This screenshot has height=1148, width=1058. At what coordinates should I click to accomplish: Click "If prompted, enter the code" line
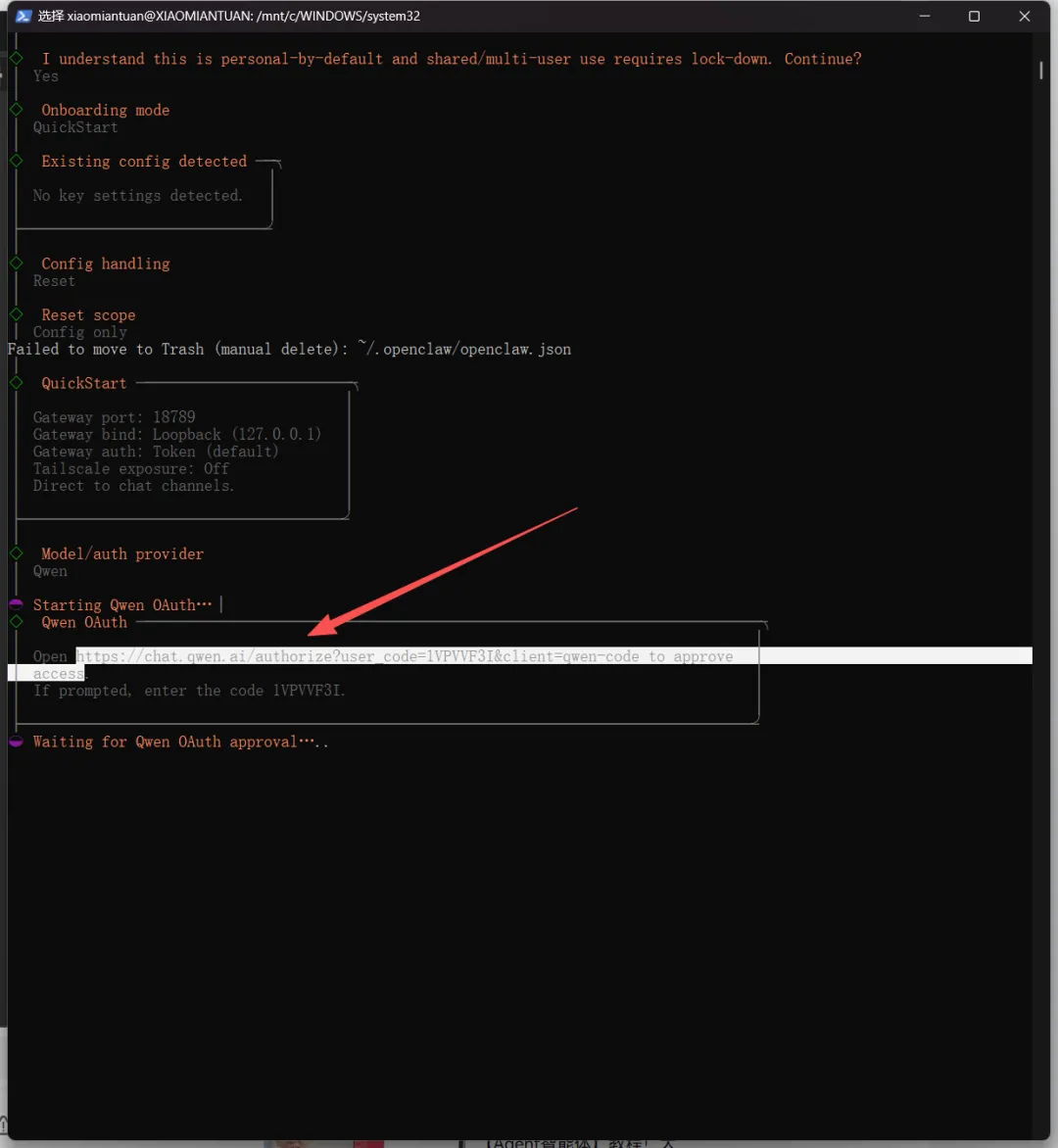[189, 691]
